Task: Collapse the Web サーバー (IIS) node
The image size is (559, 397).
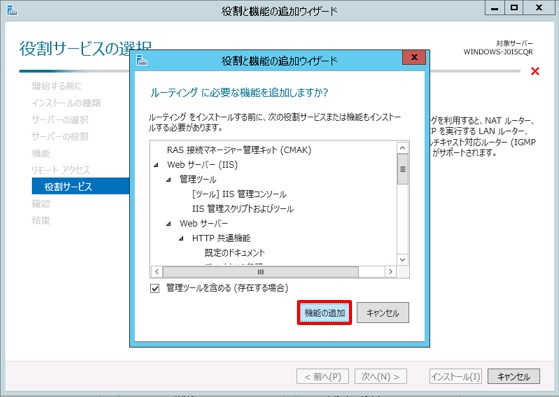Action: (156, 165)
